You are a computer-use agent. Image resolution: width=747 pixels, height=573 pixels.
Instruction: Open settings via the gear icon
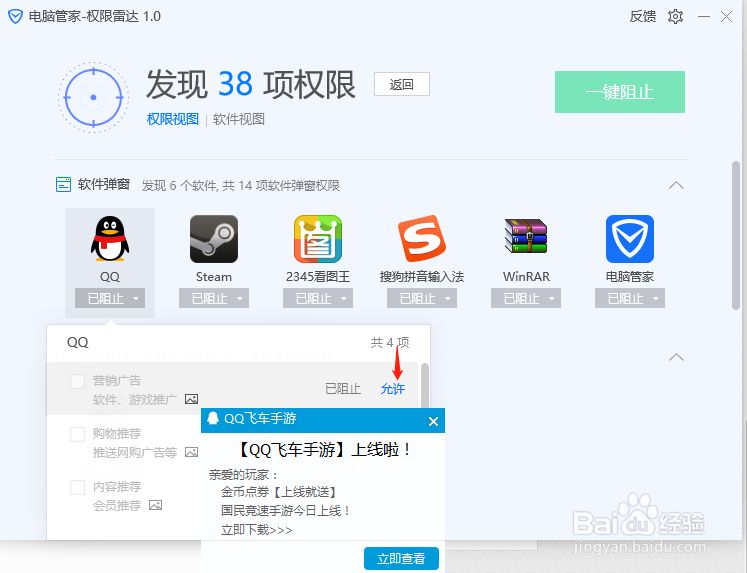point(675,17)
